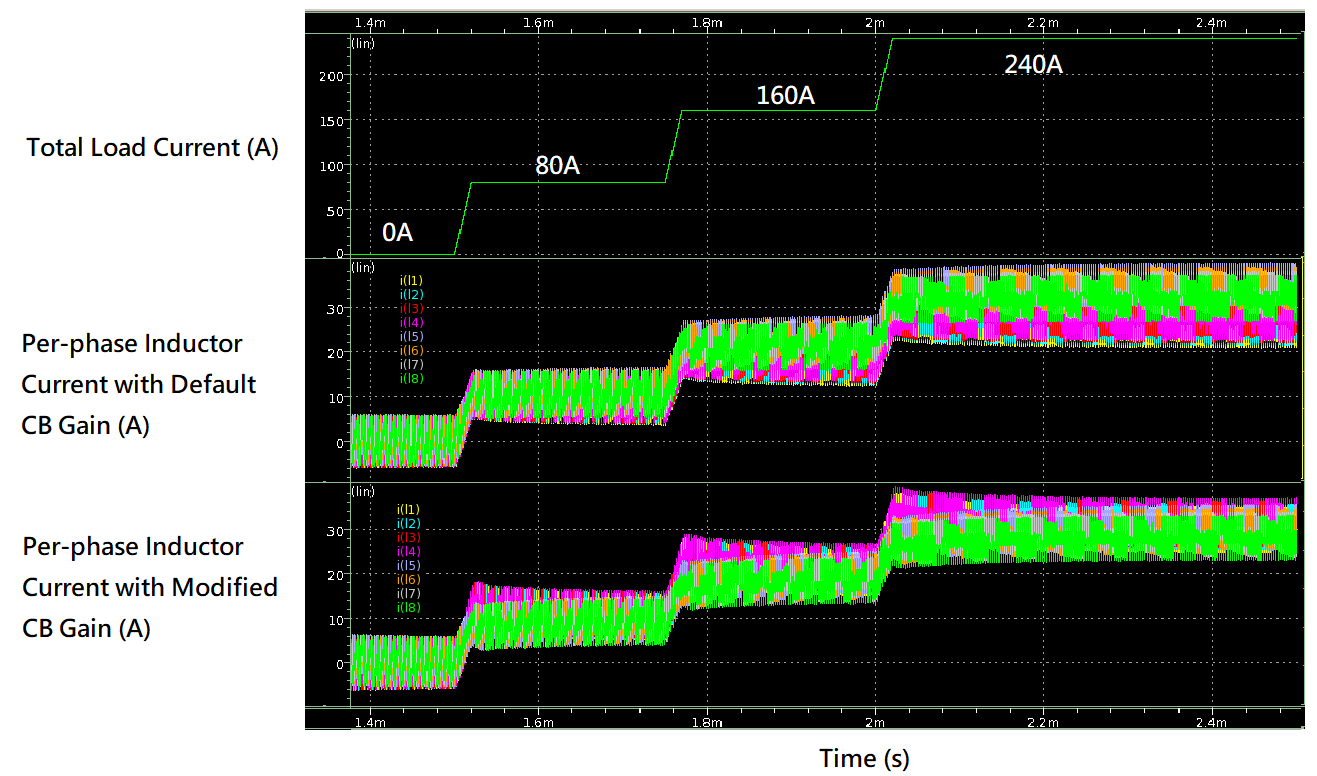Click the 2.4m marker on lower time ruler
The height and width of the screenshot is (776, 1317).
point(1211,721)
